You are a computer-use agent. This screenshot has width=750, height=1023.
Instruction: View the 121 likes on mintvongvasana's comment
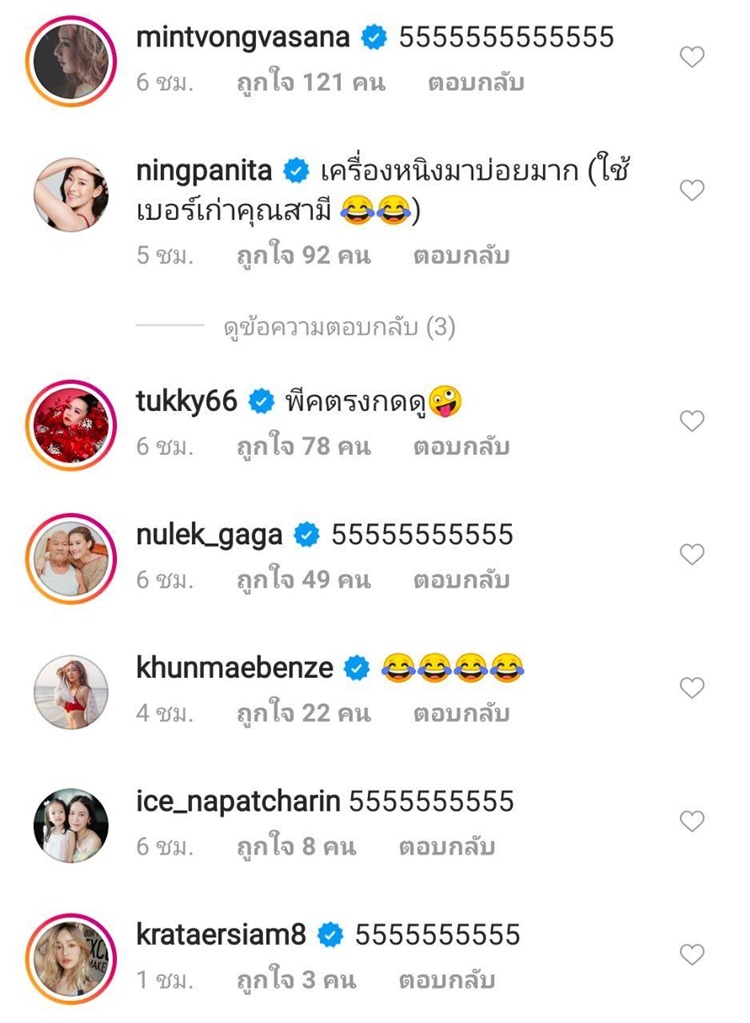311,83
